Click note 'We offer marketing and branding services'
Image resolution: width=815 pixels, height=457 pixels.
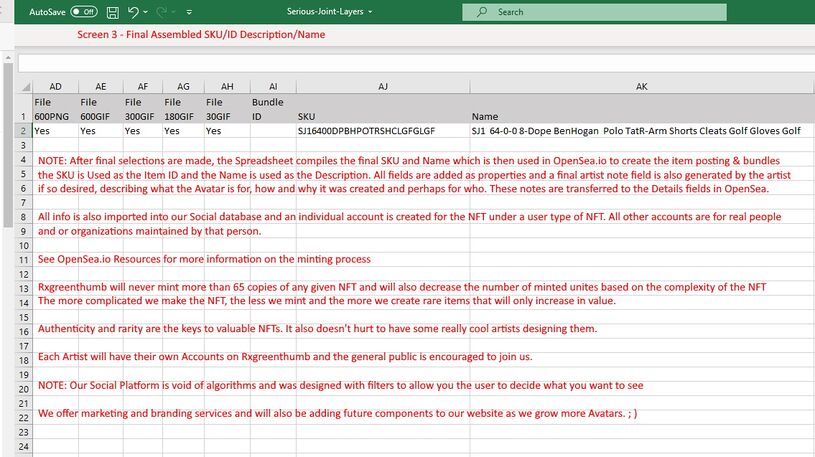337,413
